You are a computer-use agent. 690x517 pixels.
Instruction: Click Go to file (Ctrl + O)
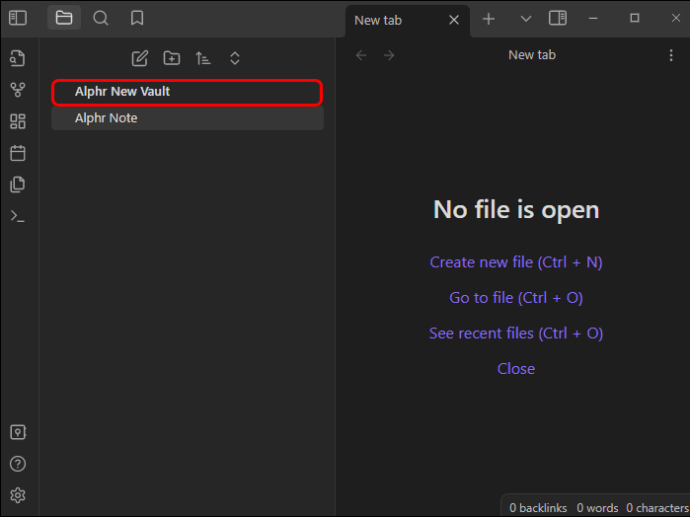[516, 298]
